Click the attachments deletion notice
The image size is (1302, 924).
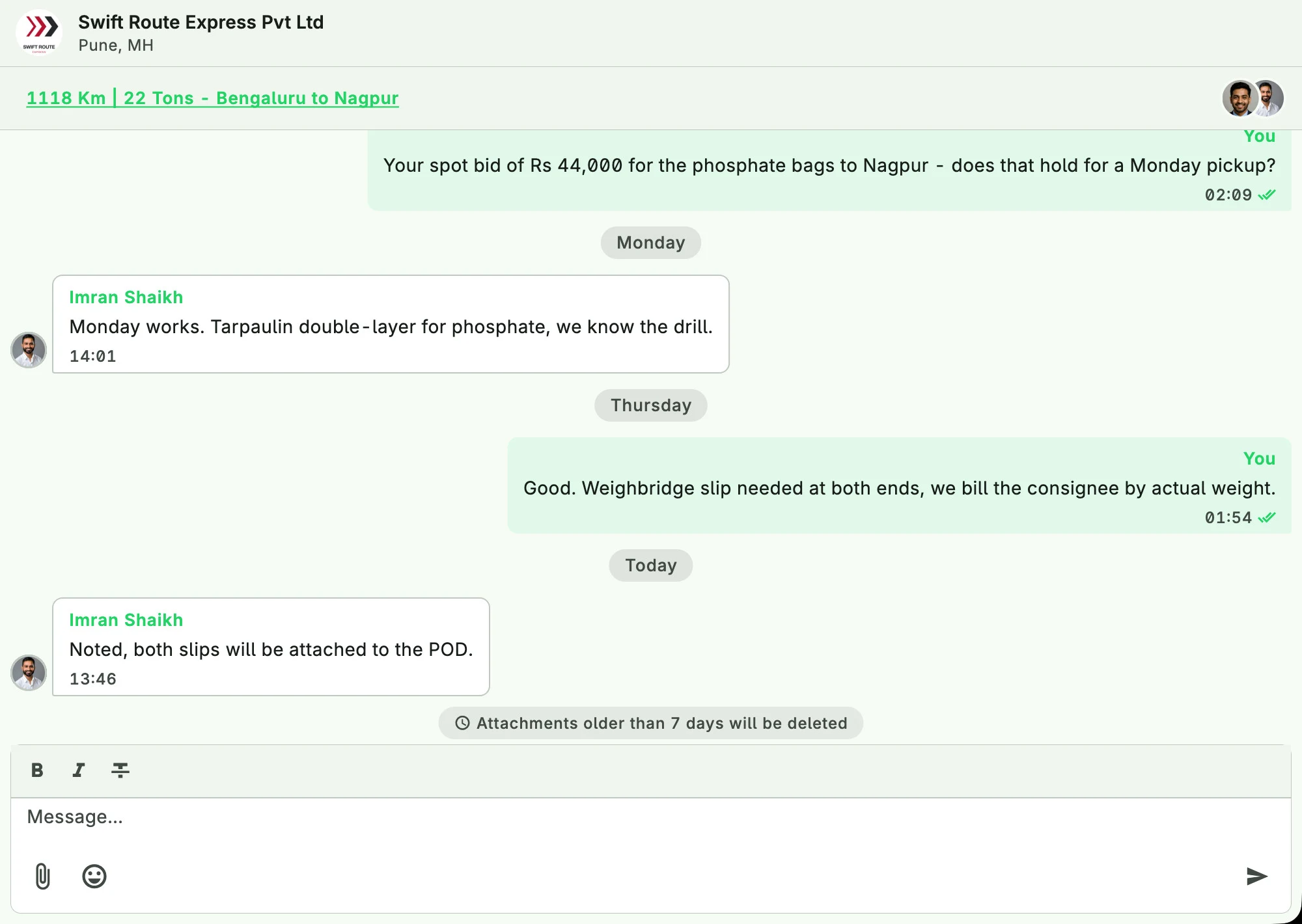point(651,723)
